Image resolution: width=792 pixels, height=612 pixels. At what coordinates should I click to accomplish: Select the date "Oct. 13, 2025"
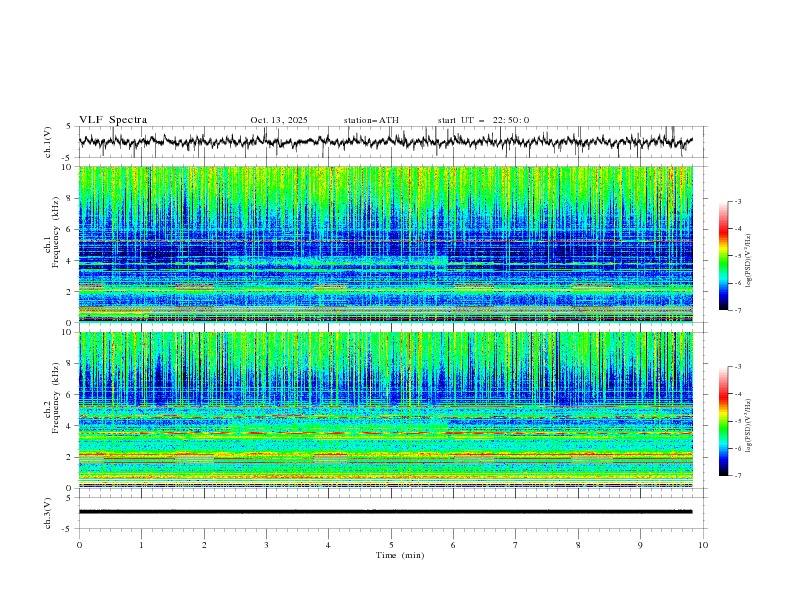279,120
